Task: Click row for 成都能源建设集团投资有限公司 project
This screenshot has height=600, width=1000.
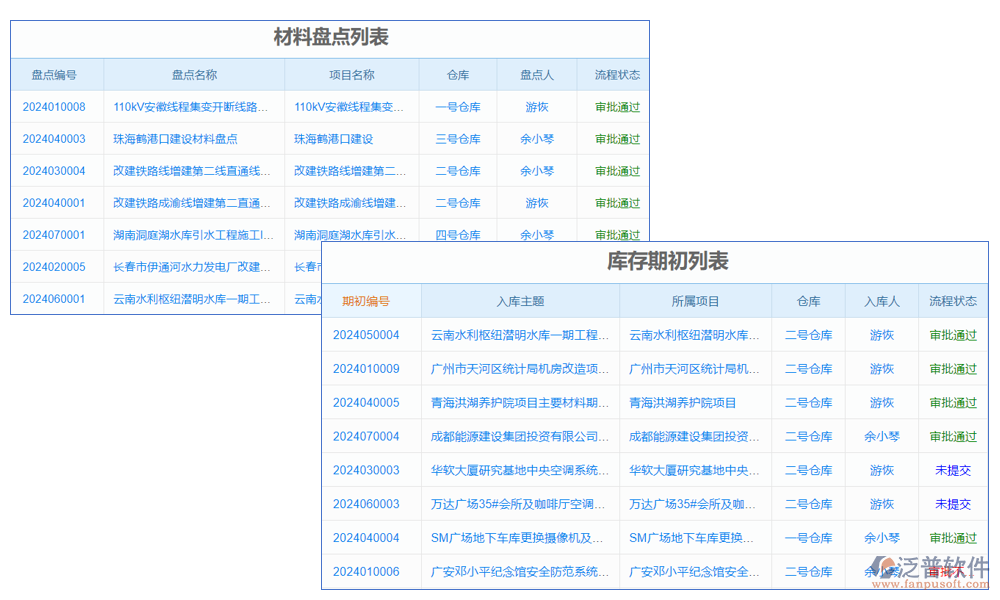Action: (517, 436)
